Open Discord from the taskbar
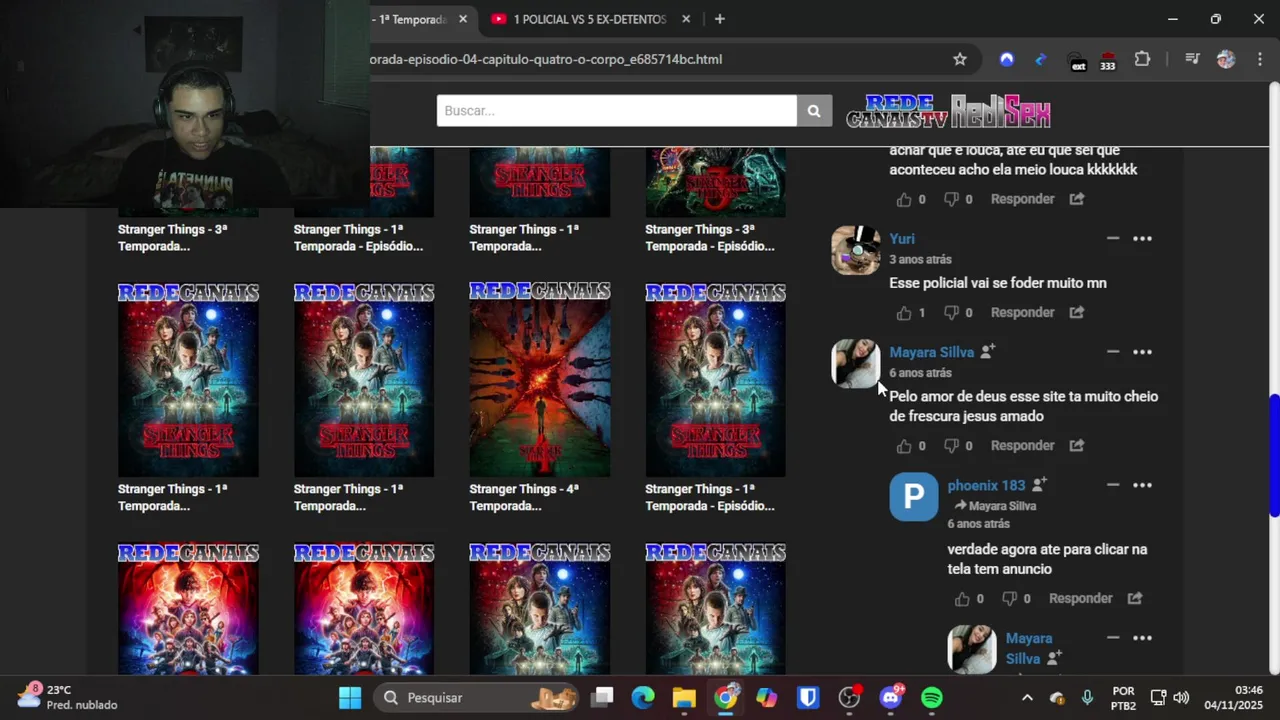The image size is (1280, 720). [x=890, y=698]
